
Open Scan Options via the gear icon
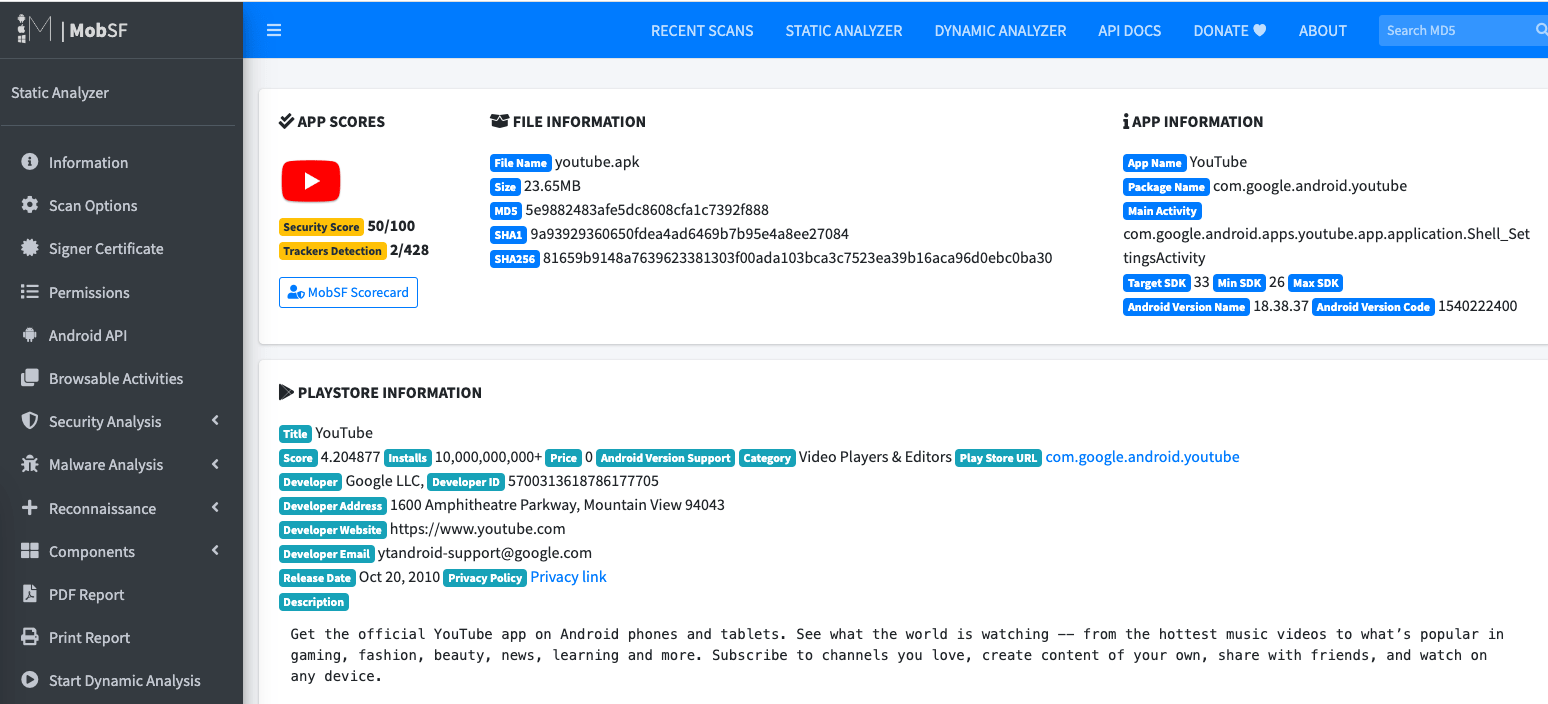click(x=28, y=205)
